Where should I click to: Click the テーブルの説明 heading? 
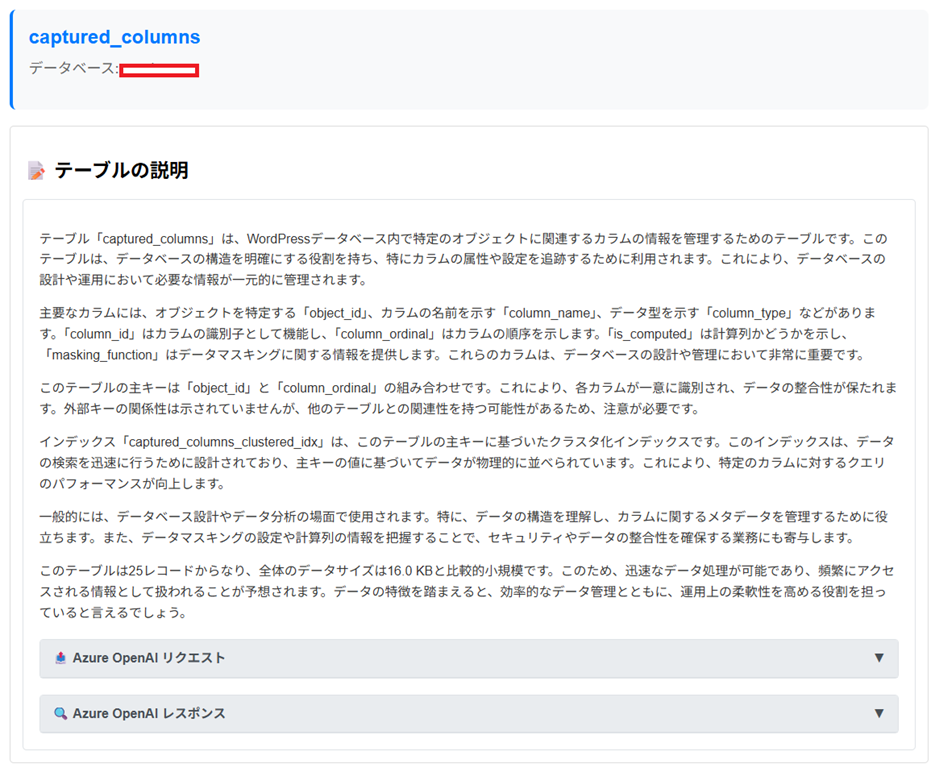tap(122, 171)
